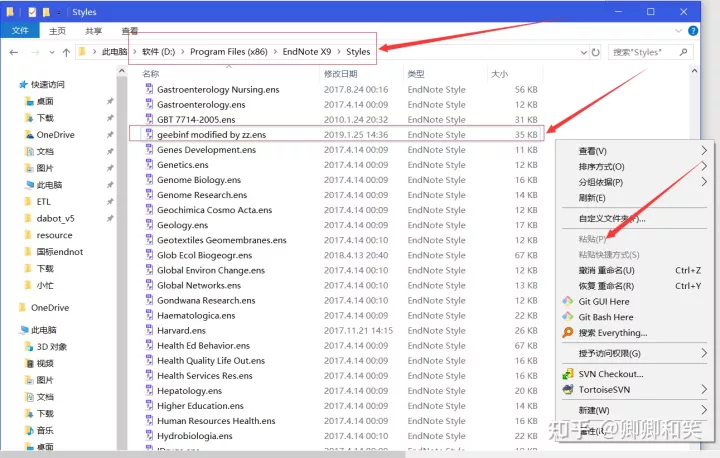Click the breadcrumb arrow after EndNote X9
The width and height of the screenshot is (720, 458).
click(x=339, y=52)
